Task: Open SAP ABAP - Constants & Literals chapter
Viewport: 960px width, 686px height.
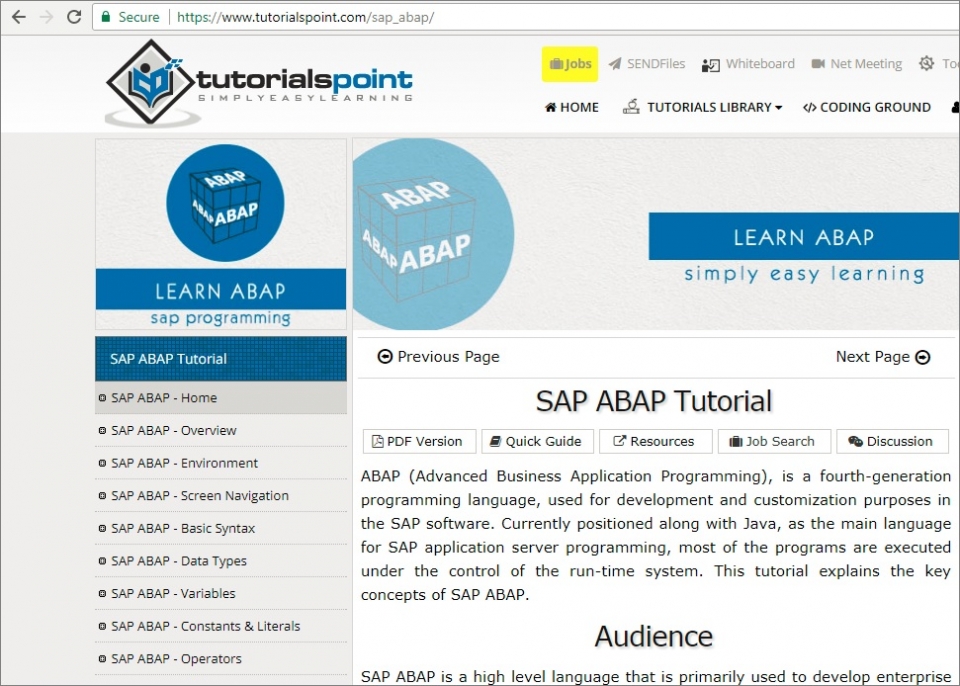Action: point(221,626)
